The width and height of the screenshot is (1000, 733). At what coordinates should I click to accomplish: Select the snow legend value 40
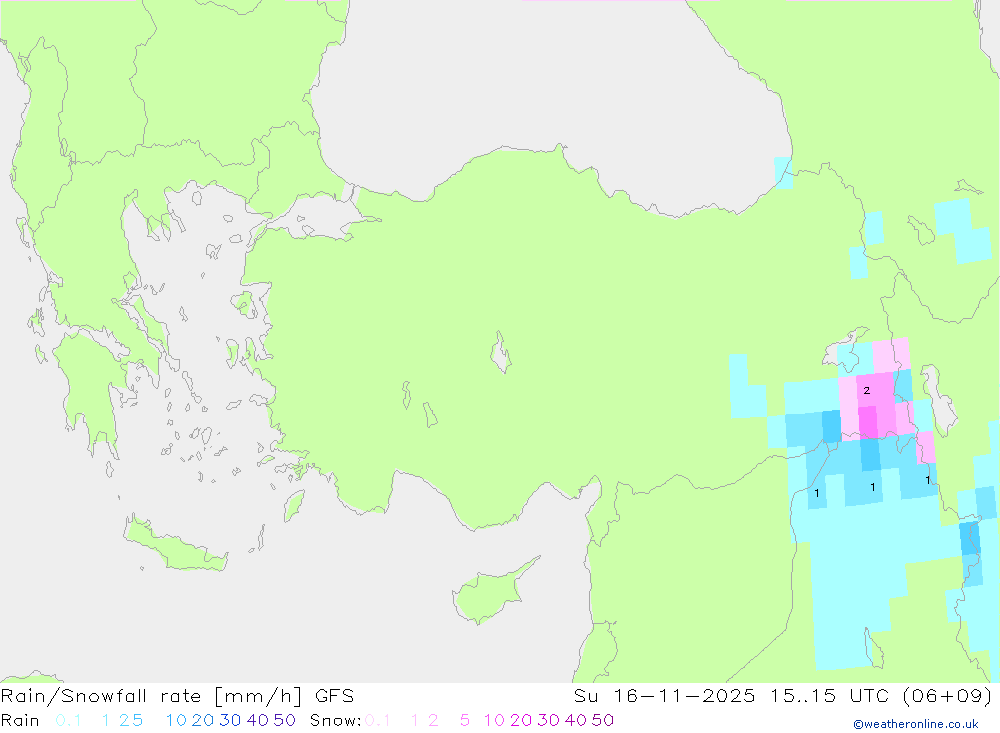[x=576, y=720]
